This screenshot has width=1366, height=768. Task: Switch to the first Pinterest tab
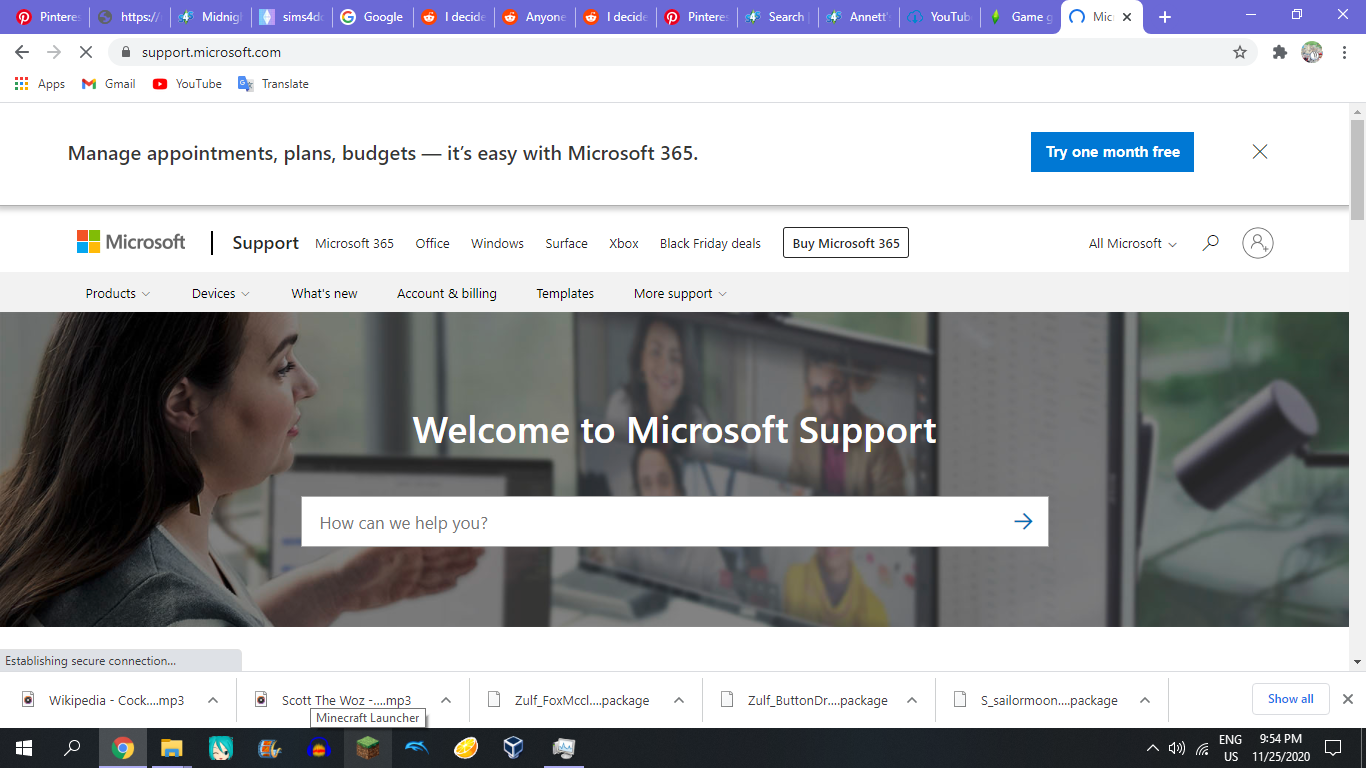(47, 17)
